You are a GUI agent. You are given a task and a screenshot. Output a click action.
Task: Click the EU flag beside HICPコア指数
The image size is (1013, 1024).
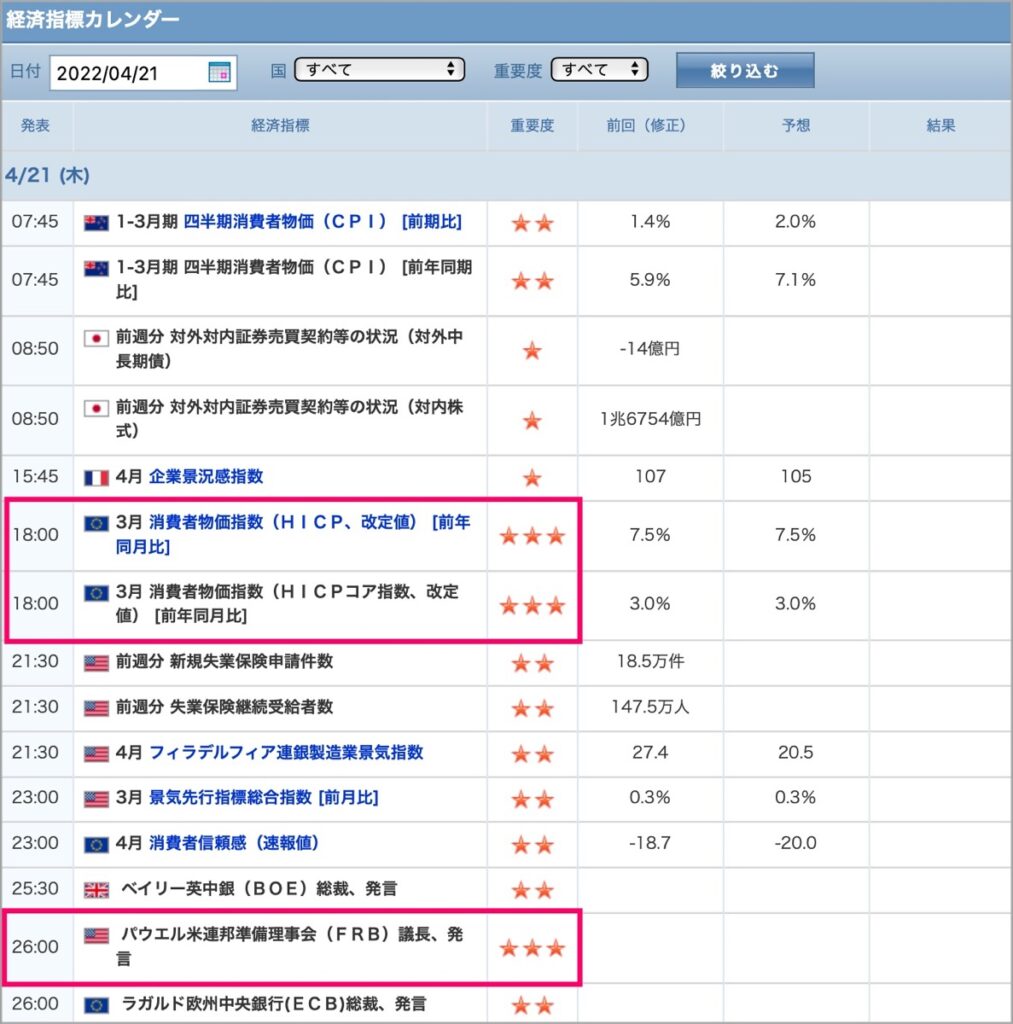point(96,593)
